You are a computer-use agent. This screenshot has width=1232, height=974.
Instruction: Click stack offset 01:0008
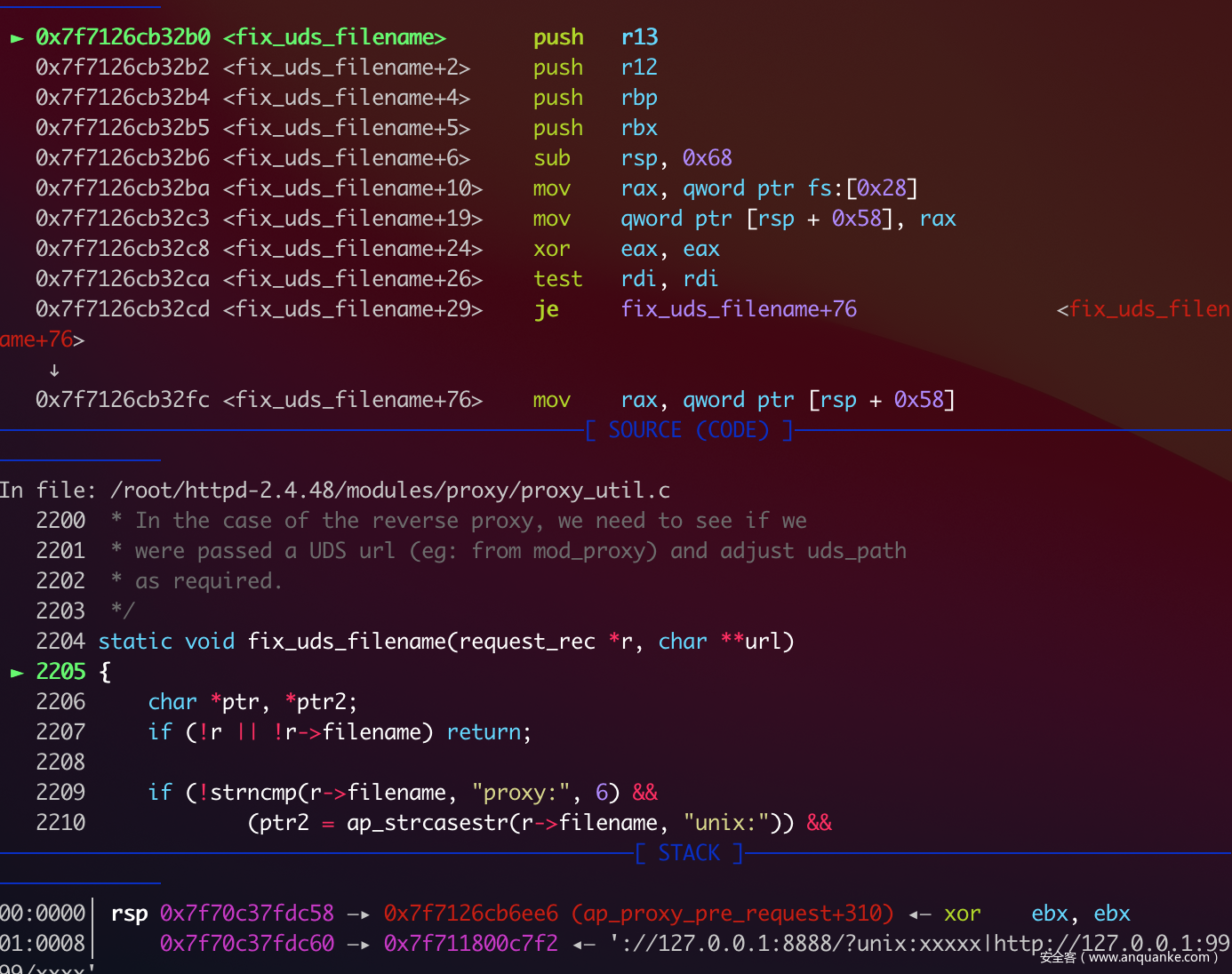pos(42,944)
